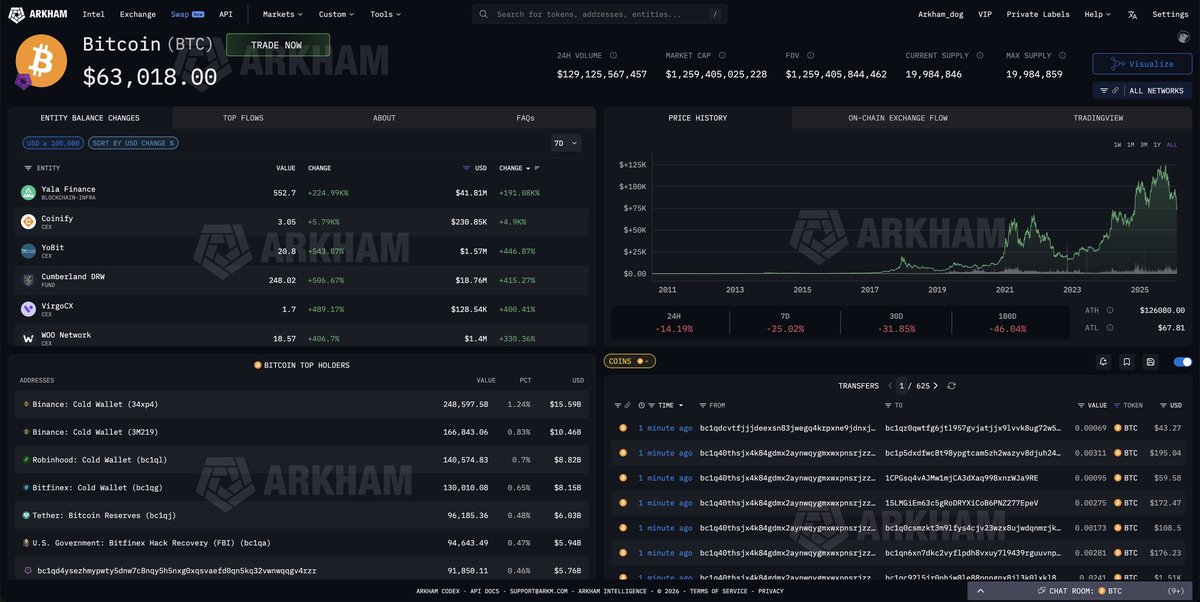The image size is (1200, 602).
Task: Go to the previous transfers page
Action: (890, 386)
